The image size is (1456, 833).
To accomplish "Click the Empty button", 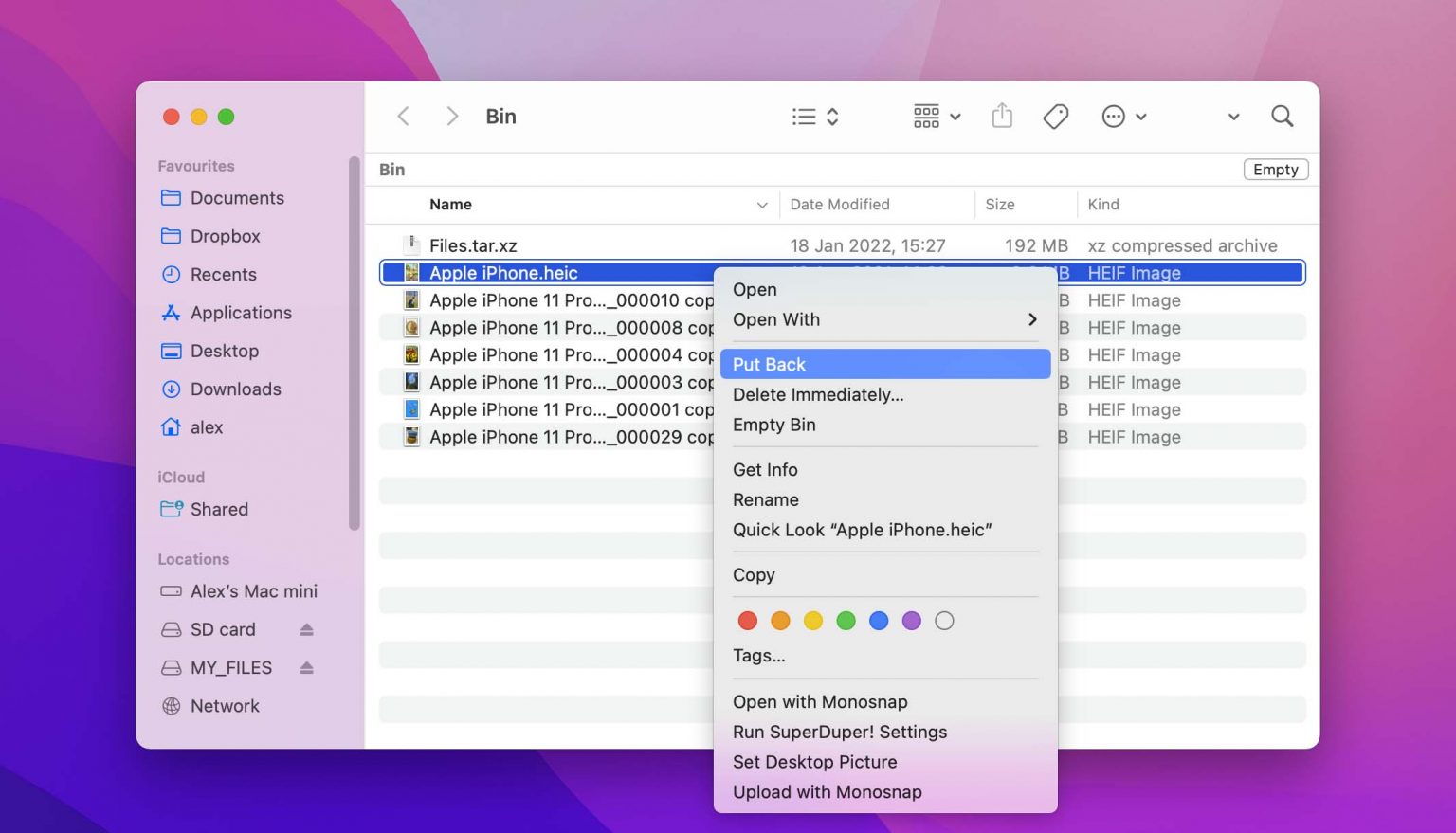I will pyautogui.click(x=1275, y=169).
